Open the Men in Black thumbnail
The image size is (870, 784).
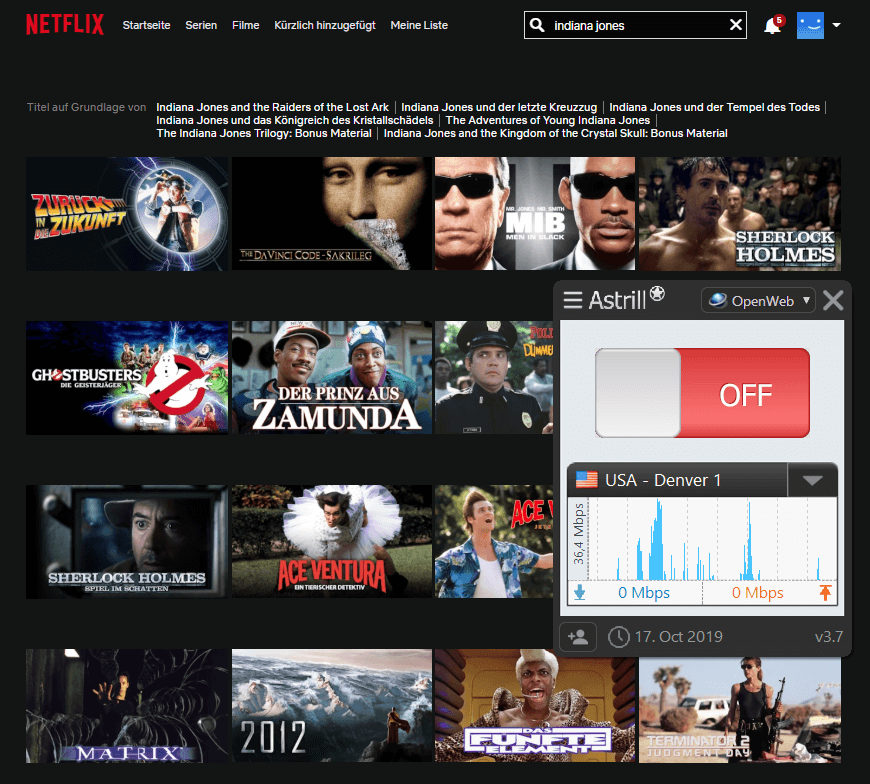535,214
